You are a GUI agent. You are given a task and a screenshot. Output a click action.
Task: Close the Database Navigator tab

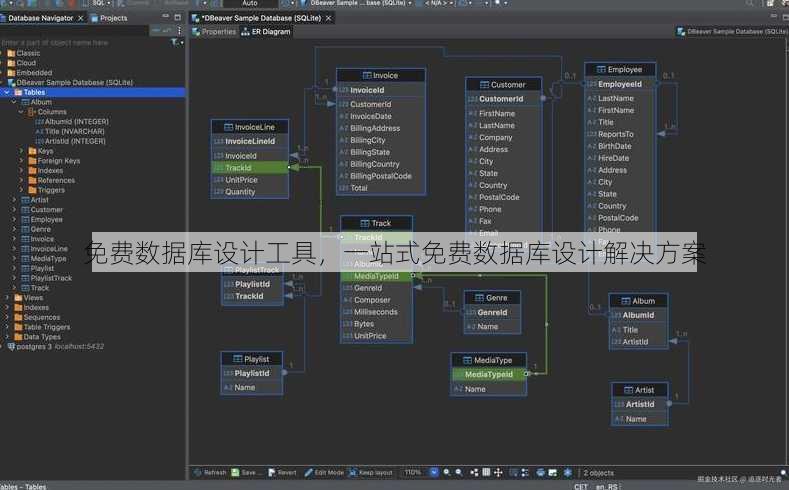click(x=81, y=18)
